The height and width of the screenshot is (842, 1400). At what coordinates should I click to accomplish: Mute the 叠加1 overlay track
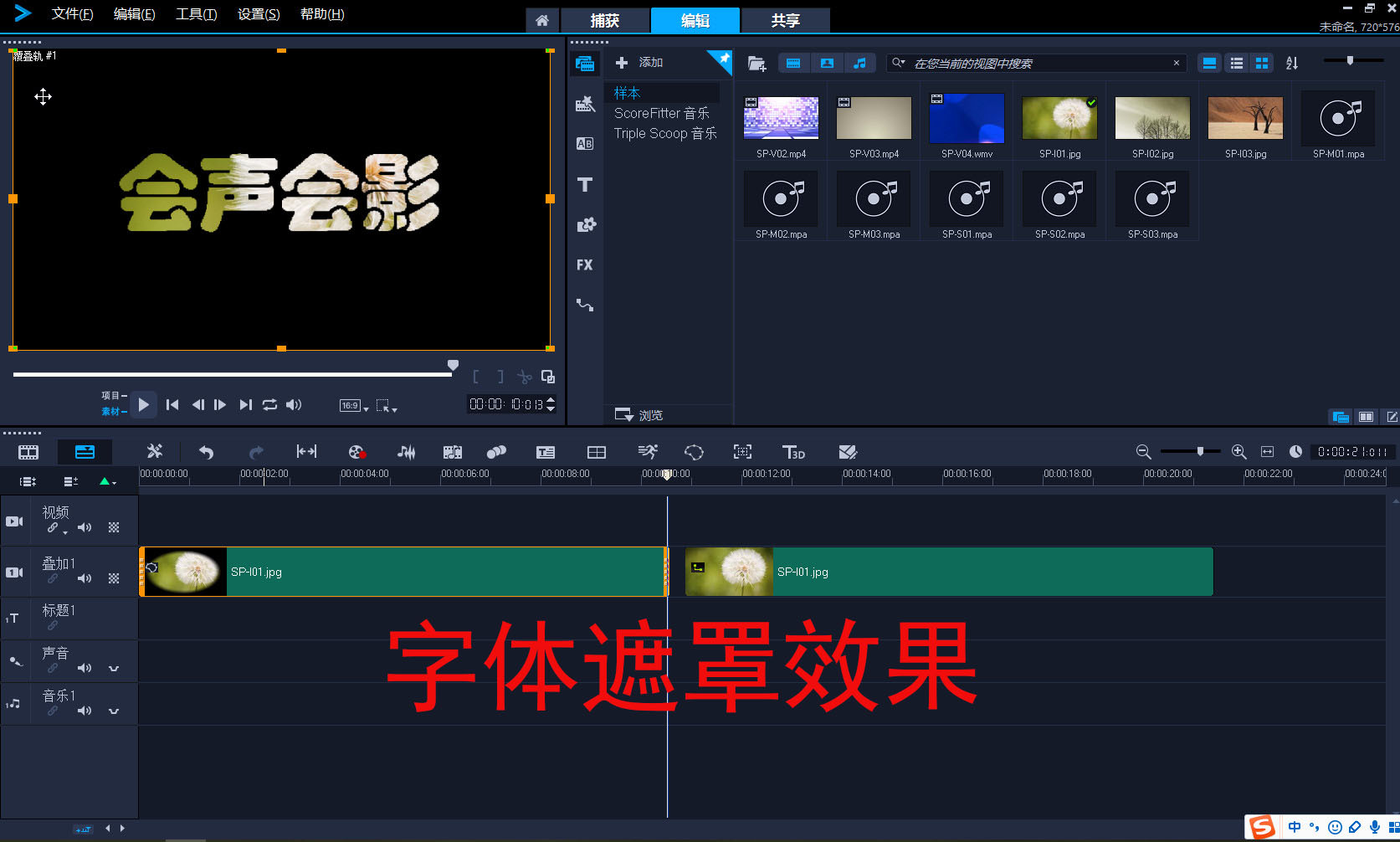tap(85, 578)
